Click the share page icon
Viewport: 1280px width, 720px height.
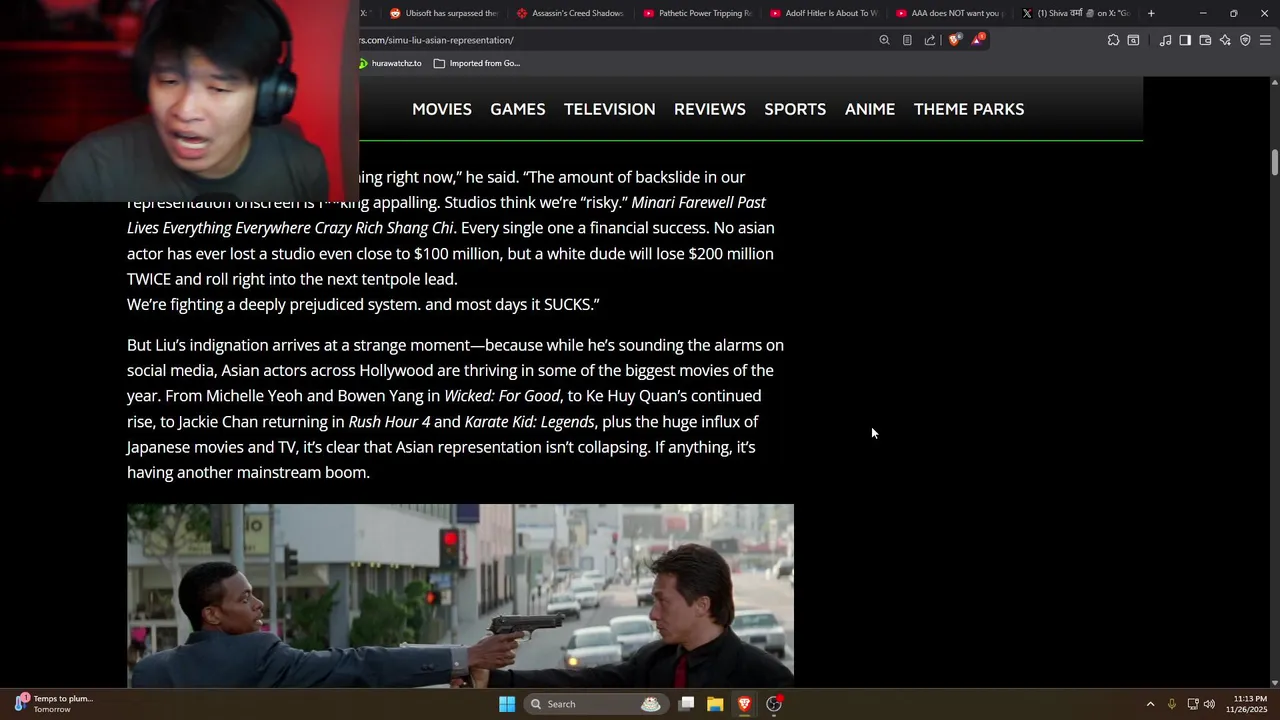coord(930,40)
